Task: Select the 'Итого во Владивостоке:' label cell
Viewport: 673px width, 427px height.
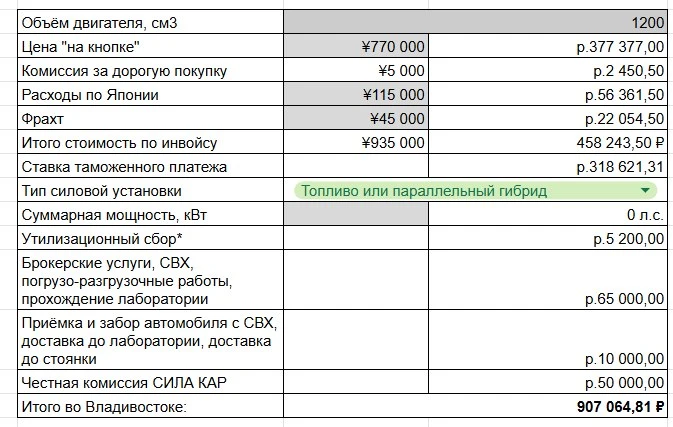Action: coord(151,406)
